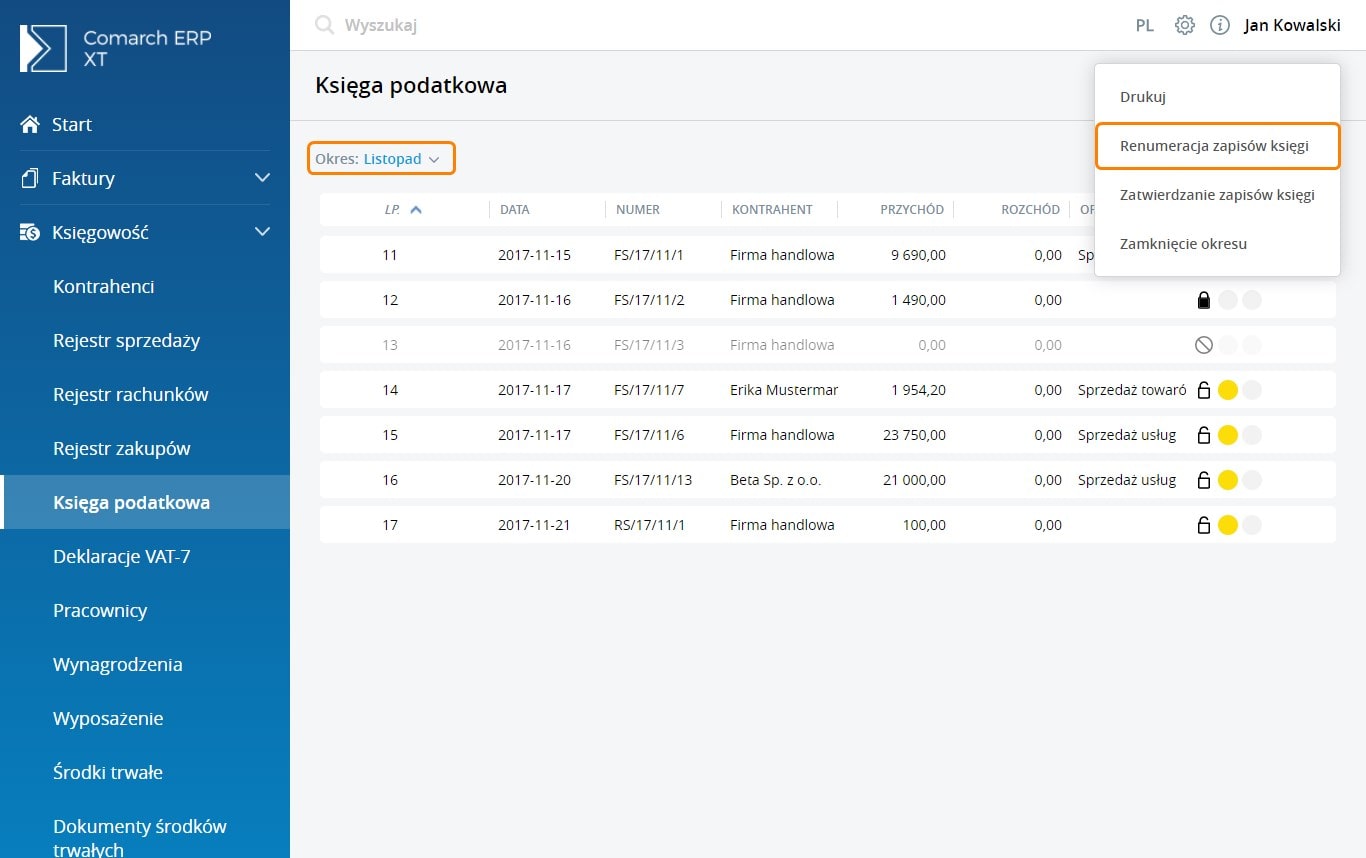This screenshot has width=1366, height=858.
Task: Sort by the ROZCHÓD column header
Action: [x=1030, y=210]
